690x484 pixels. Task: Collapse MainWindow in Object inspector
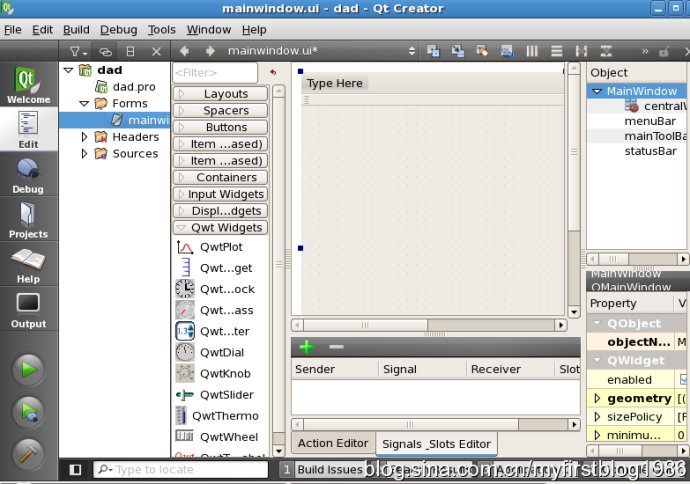(x=597, y=91)
